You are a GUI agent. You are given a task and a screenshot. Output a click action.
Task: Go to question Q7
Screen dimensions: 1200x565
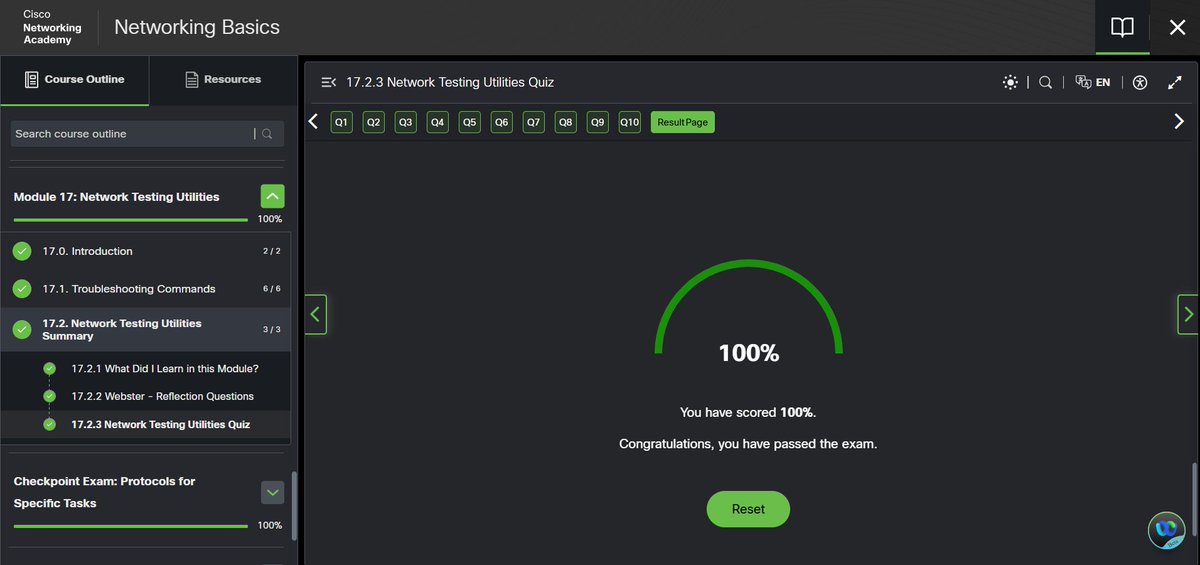pyautogui.click(x=533, y=122)
